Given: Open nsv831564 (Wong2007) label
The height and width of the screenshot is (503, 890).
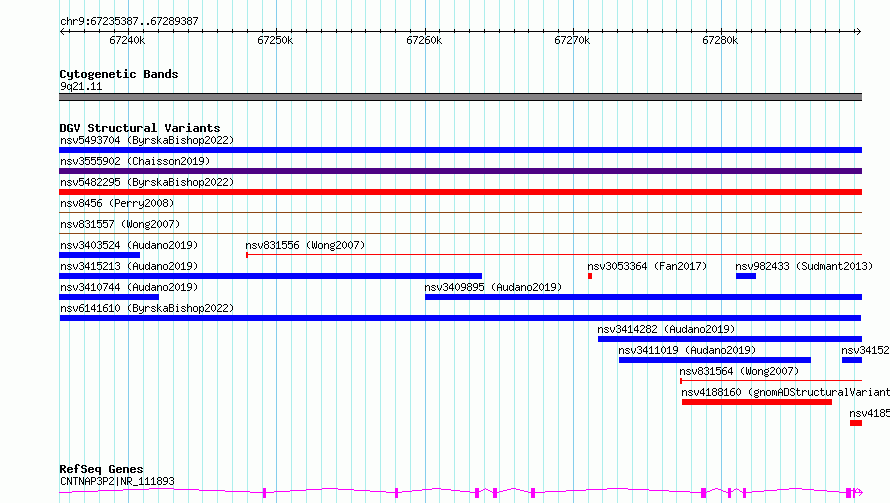Looking at the screenshot, I should [x=739, y=371].
